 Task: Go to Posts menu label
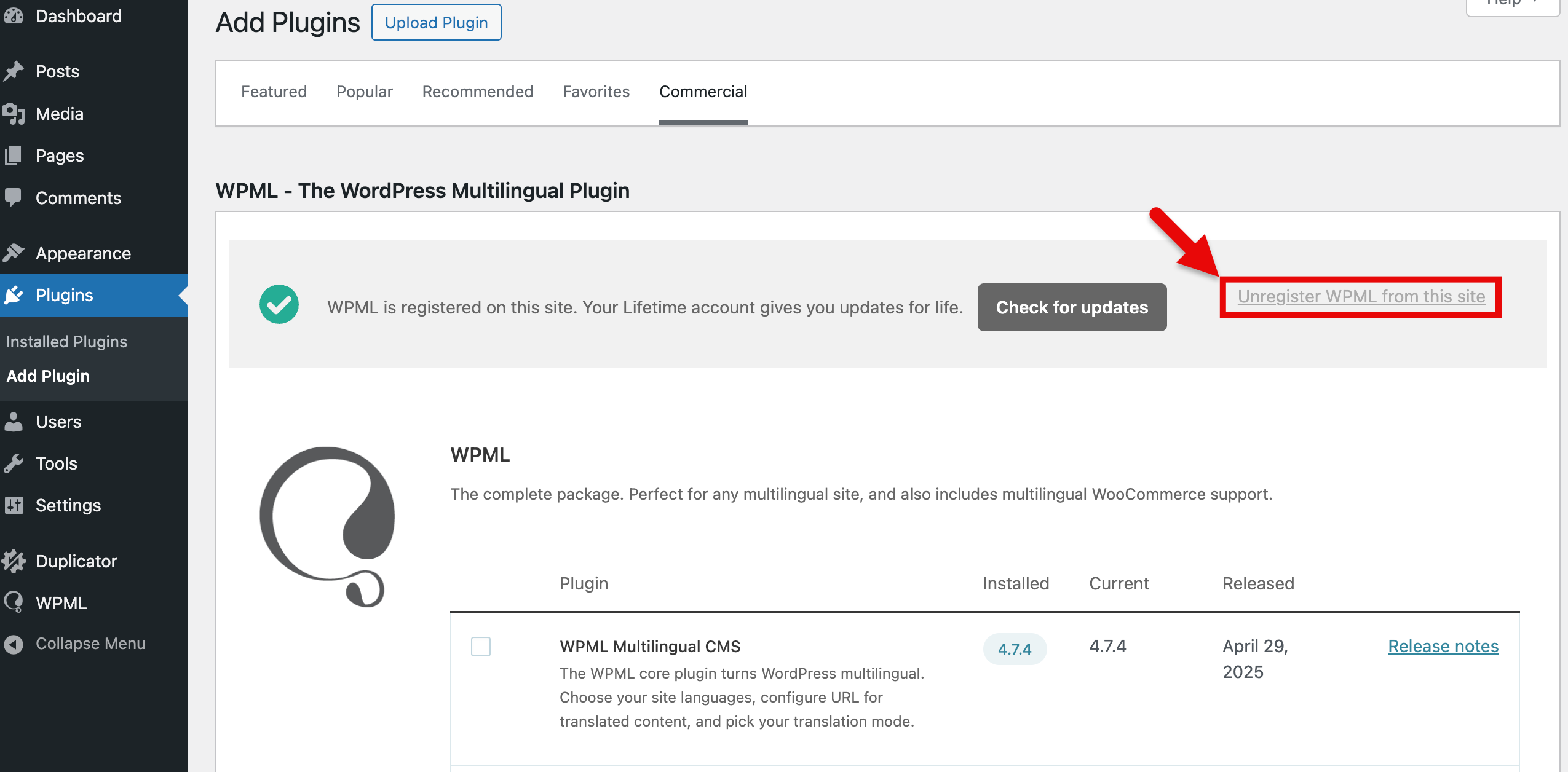[58, 71]
